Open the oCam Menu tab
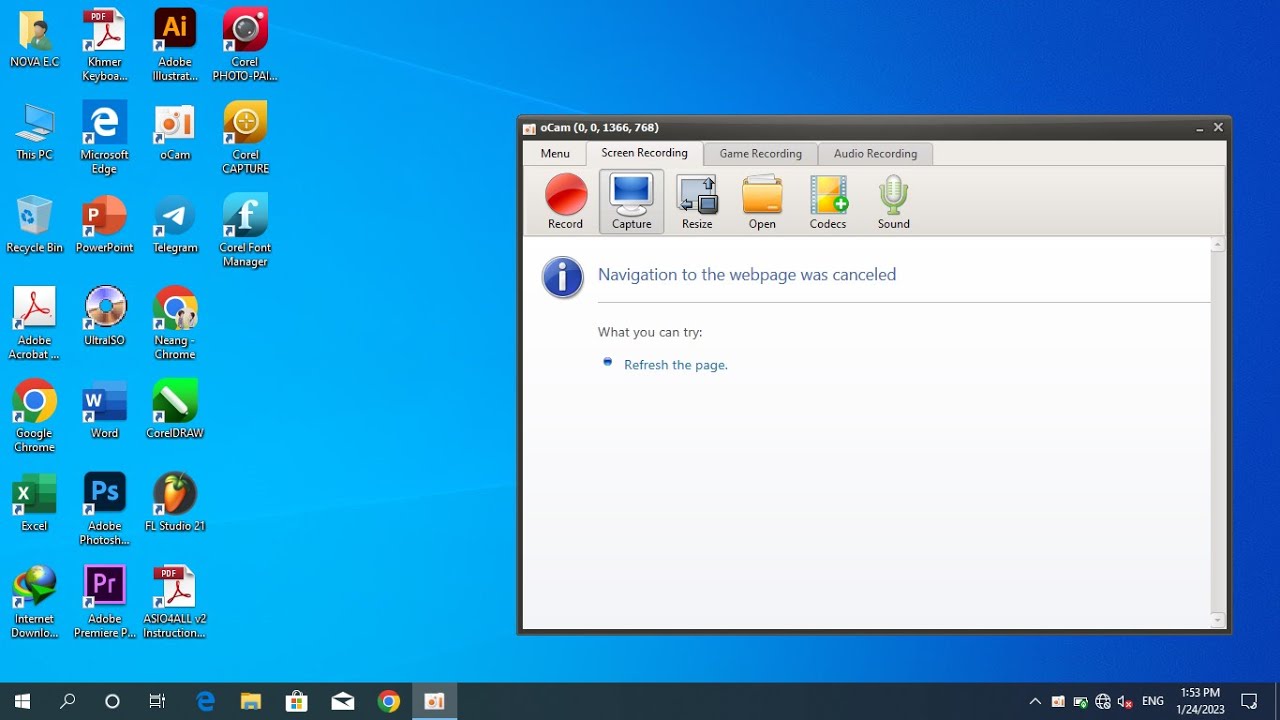This screenshot has width=1280, height=720. pyautogui.click(x=555, y=154)
